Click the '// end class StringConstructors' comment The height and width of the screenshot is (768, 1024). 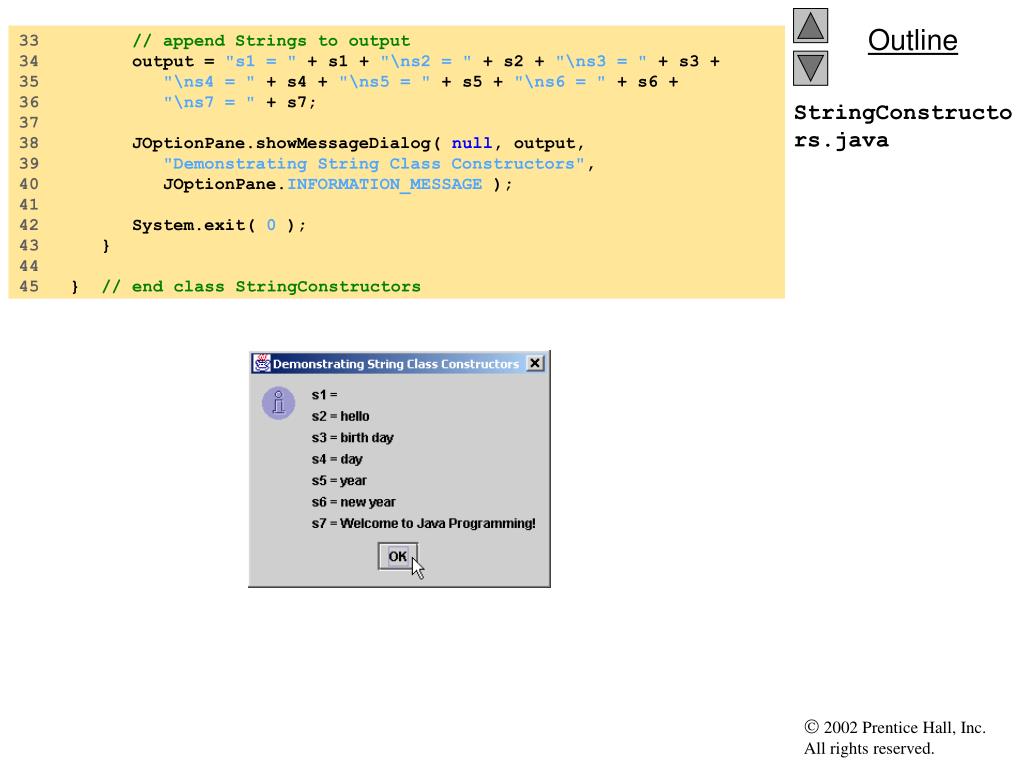[x=261, y=287]
